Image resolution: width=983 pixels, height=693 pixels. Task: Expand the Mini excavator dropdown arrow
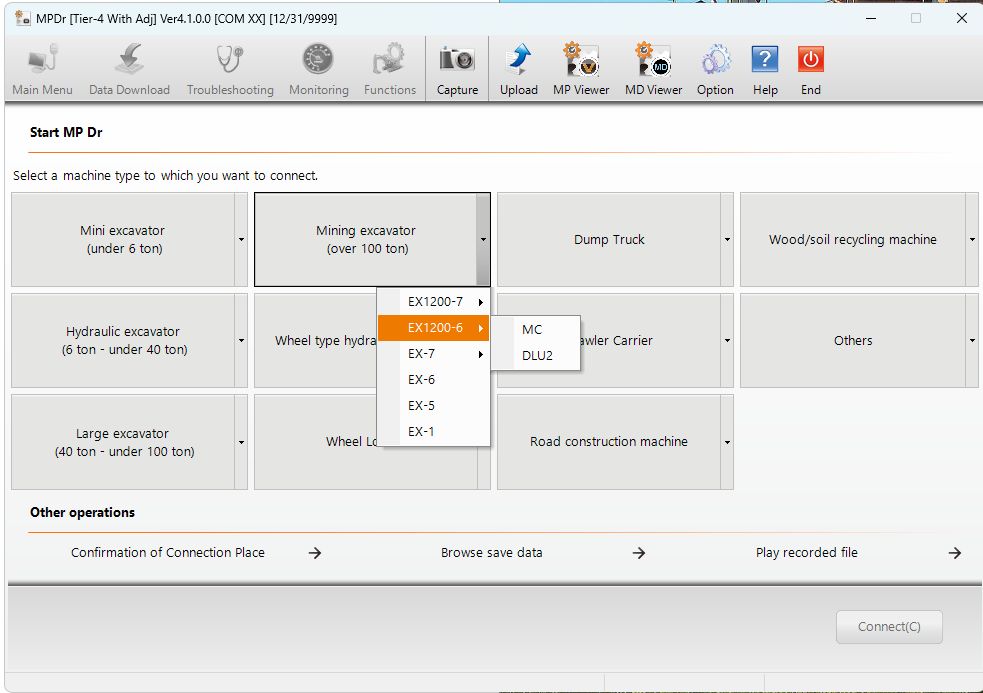[241, 240]
